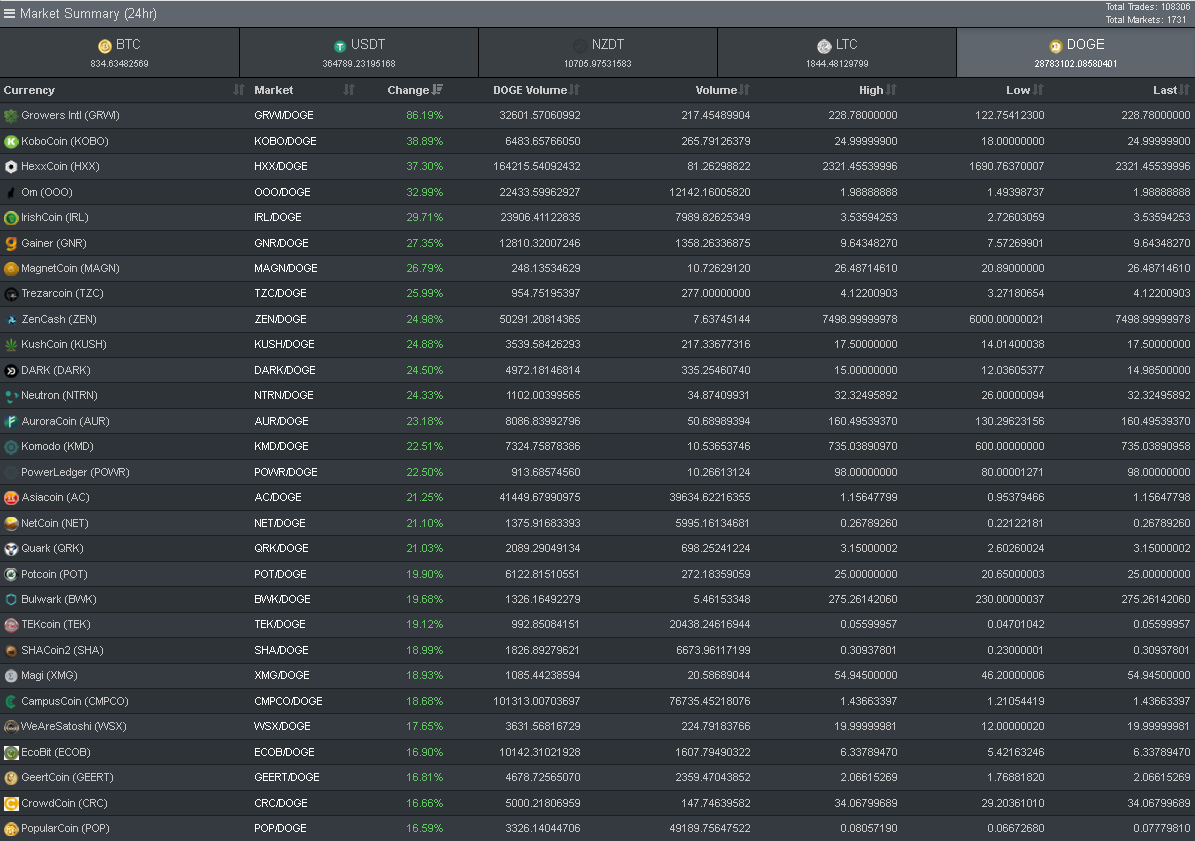
Task: Click the WeAreSatoshi (WSX) coin icon
Action: 11,727
